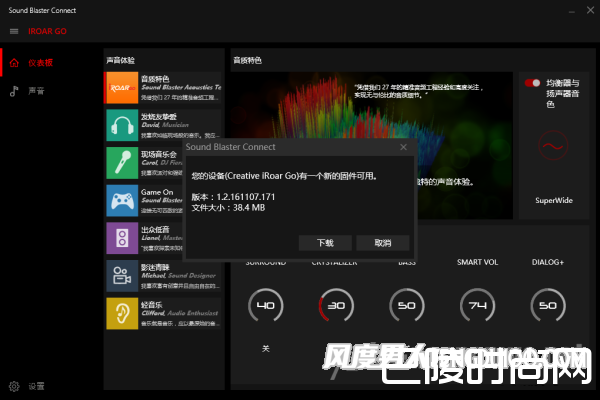Image resolution: width=600 pixels, height=400 pixels.
Task: Click the SuperWide label
Action: click(554, 200)
